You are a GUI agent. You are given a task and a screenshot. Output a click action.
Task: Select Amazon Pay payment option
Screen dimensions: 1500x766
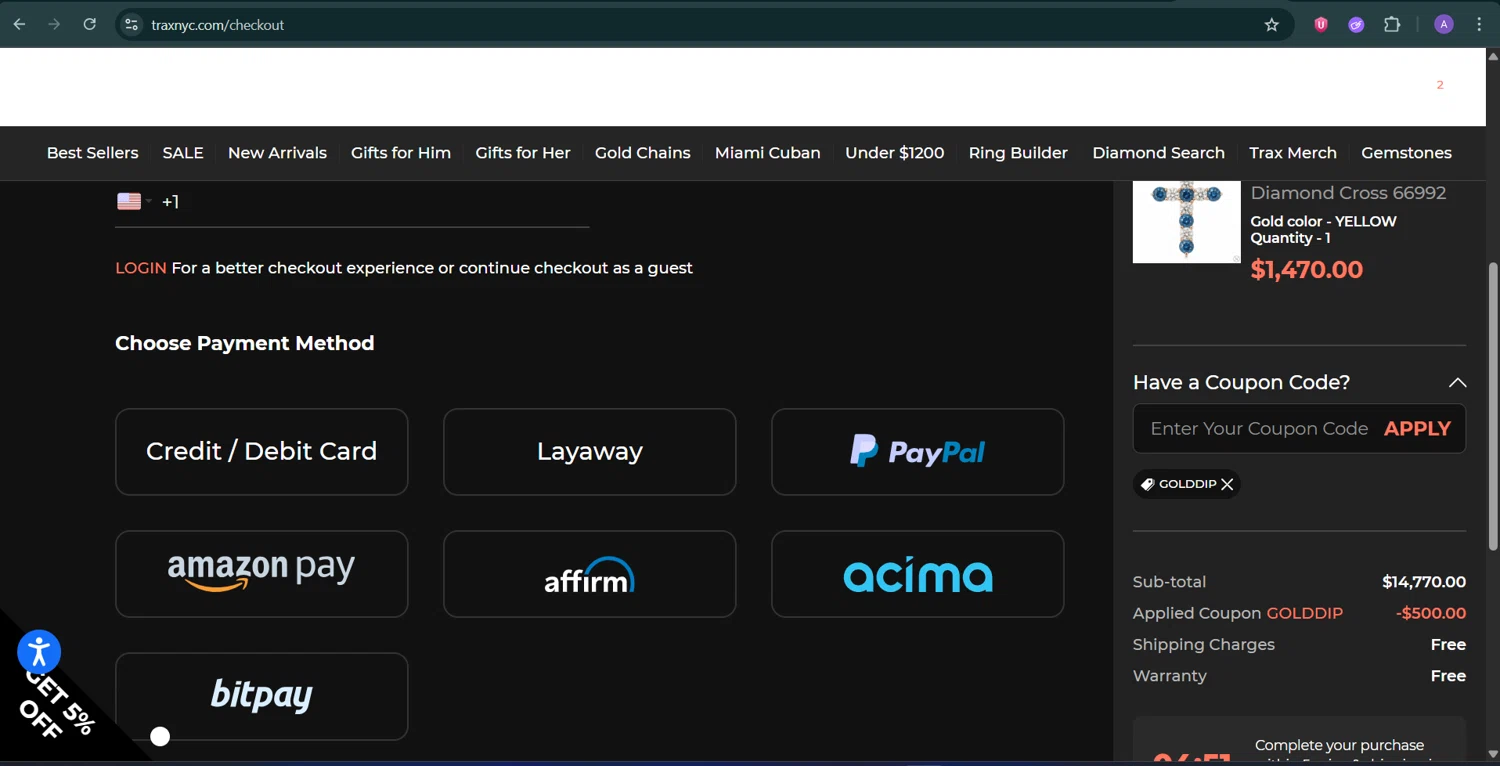(x=262, y=574)
